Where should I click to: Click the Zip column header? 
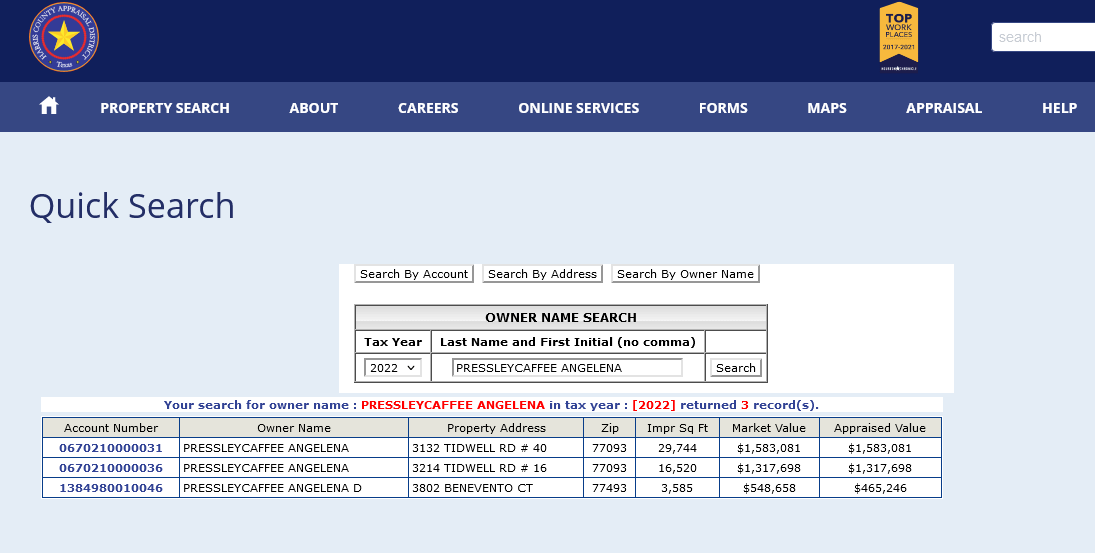click(610, 428)
